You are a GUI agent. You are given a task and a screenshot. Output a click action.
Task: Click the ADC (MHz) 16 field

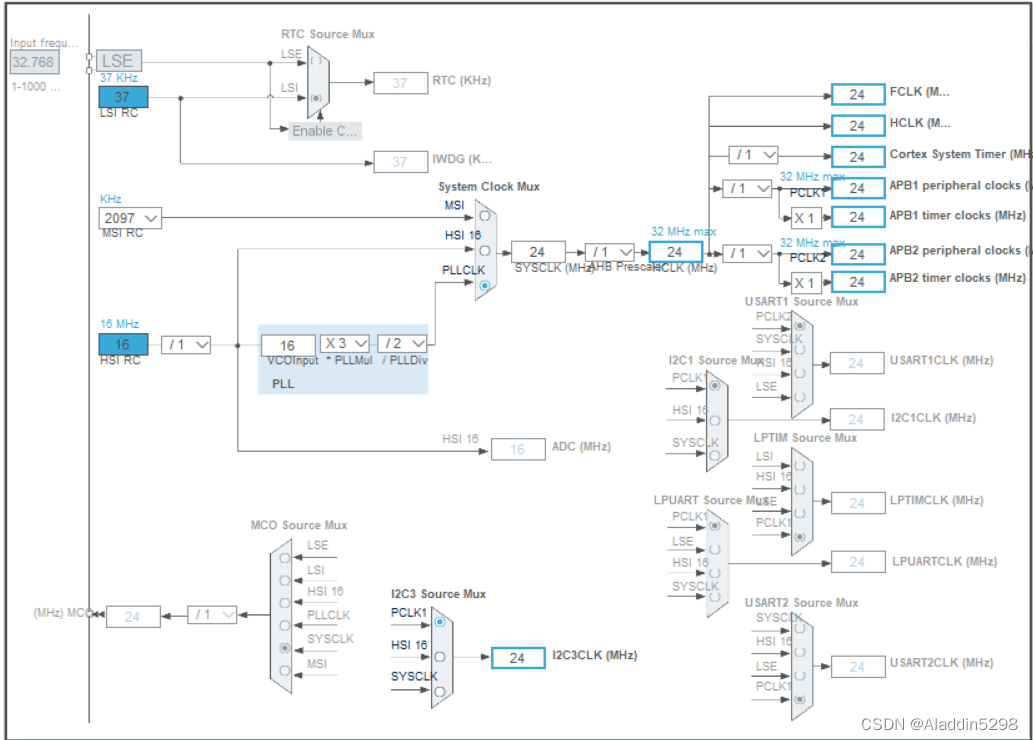point(518,449)
